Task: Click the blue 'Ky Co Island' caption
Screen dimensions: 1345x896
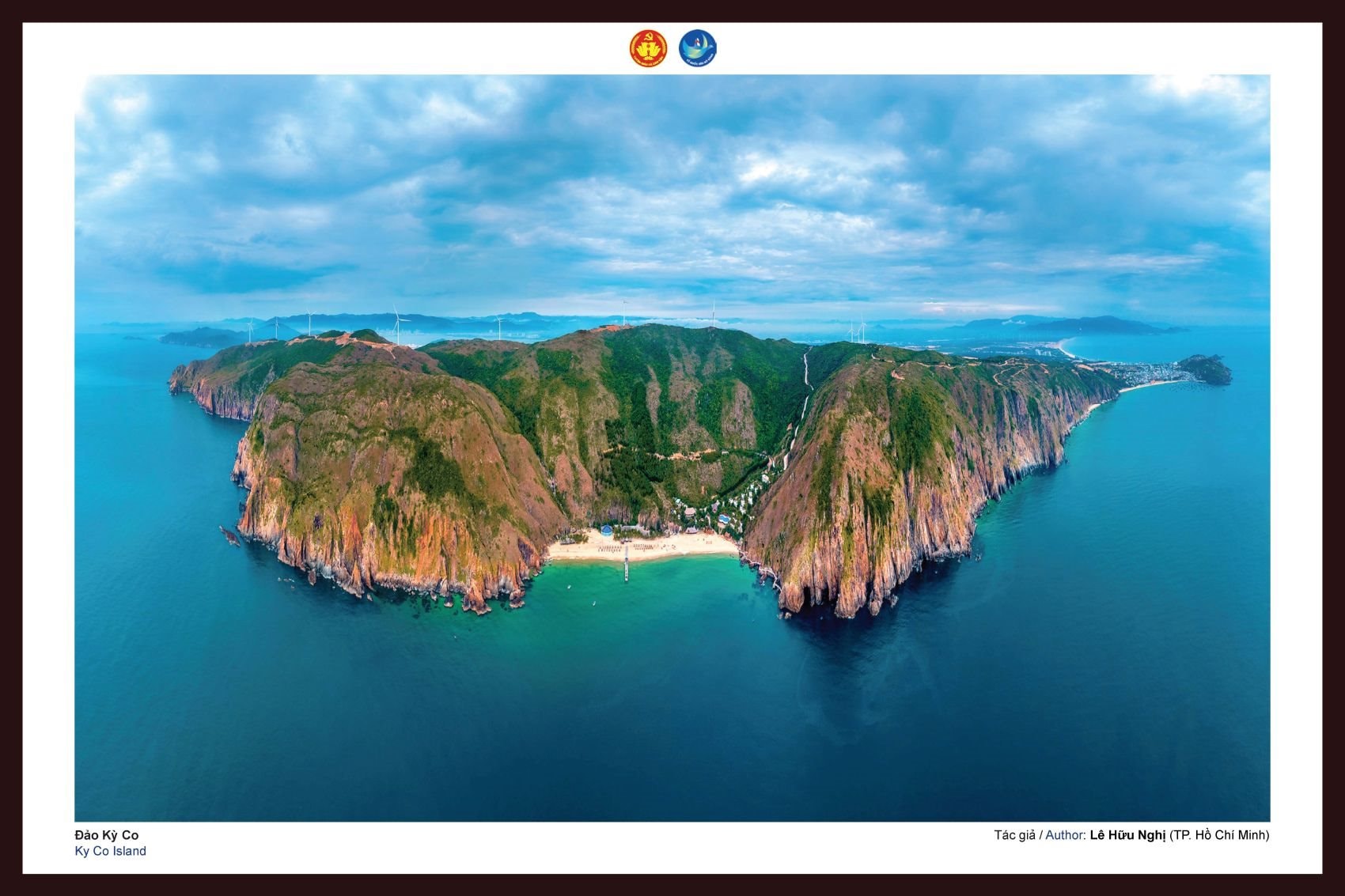Action: tap(110, 851)
